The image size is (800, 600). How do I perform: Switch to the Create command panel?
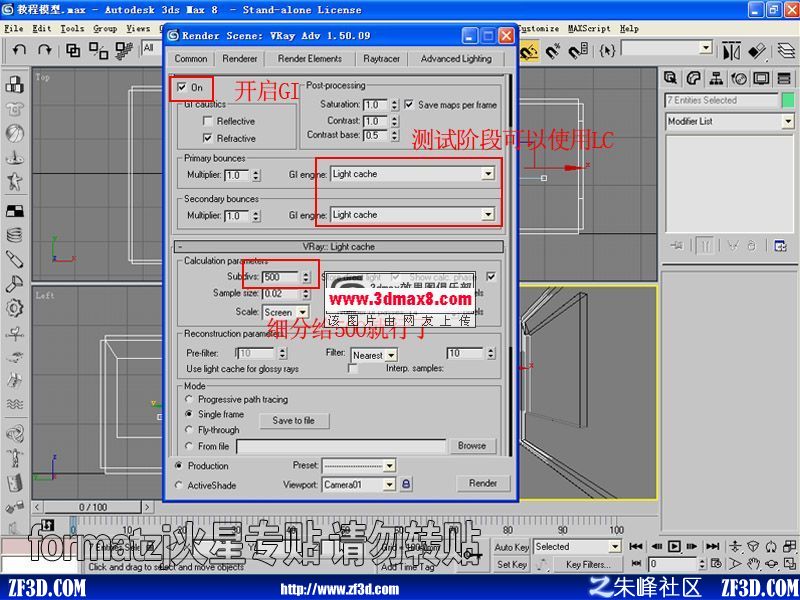pos(670,78)
